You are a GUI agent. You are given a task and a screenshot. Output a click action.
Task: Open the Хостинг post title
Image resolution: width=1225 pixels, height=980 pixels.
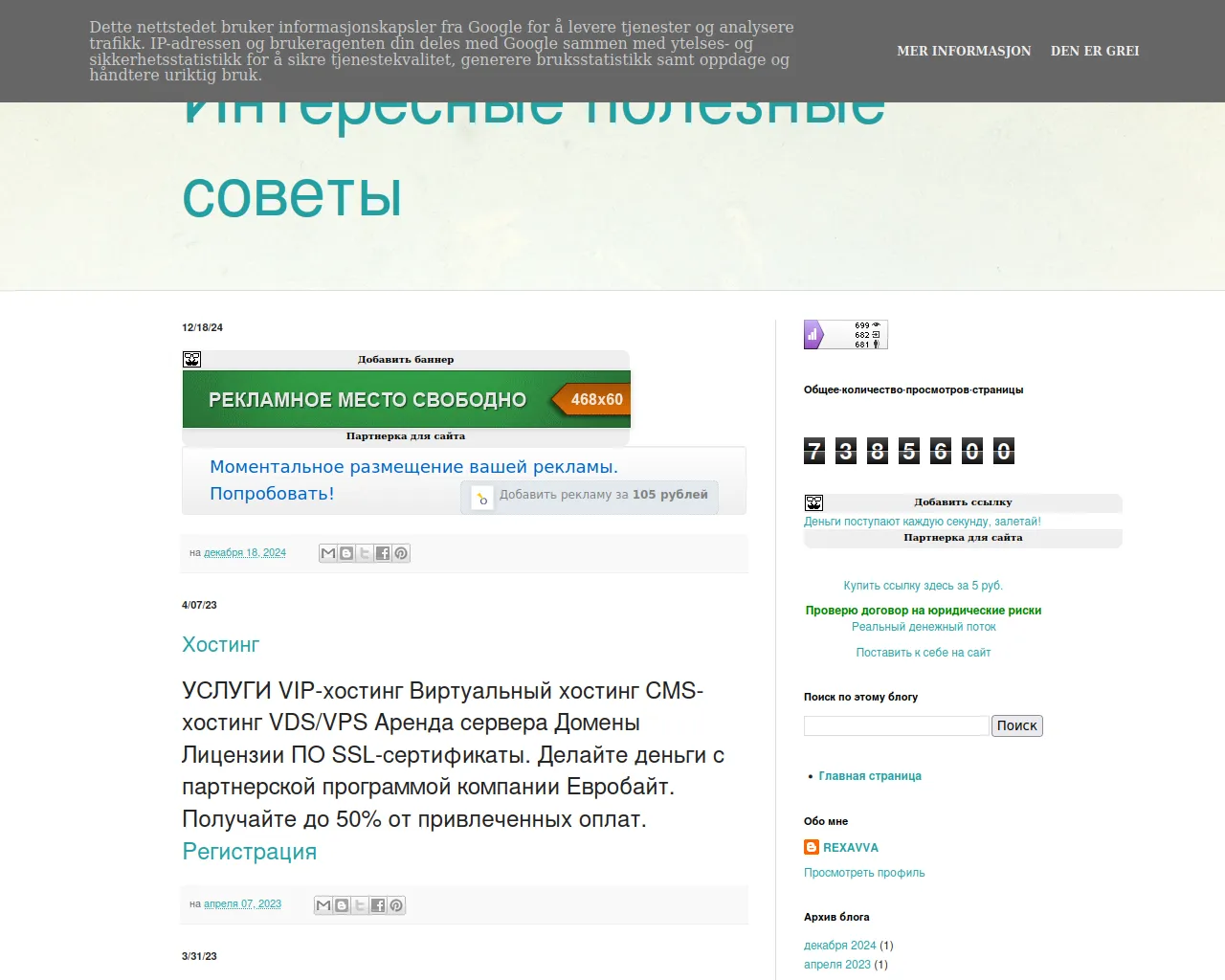221,645
